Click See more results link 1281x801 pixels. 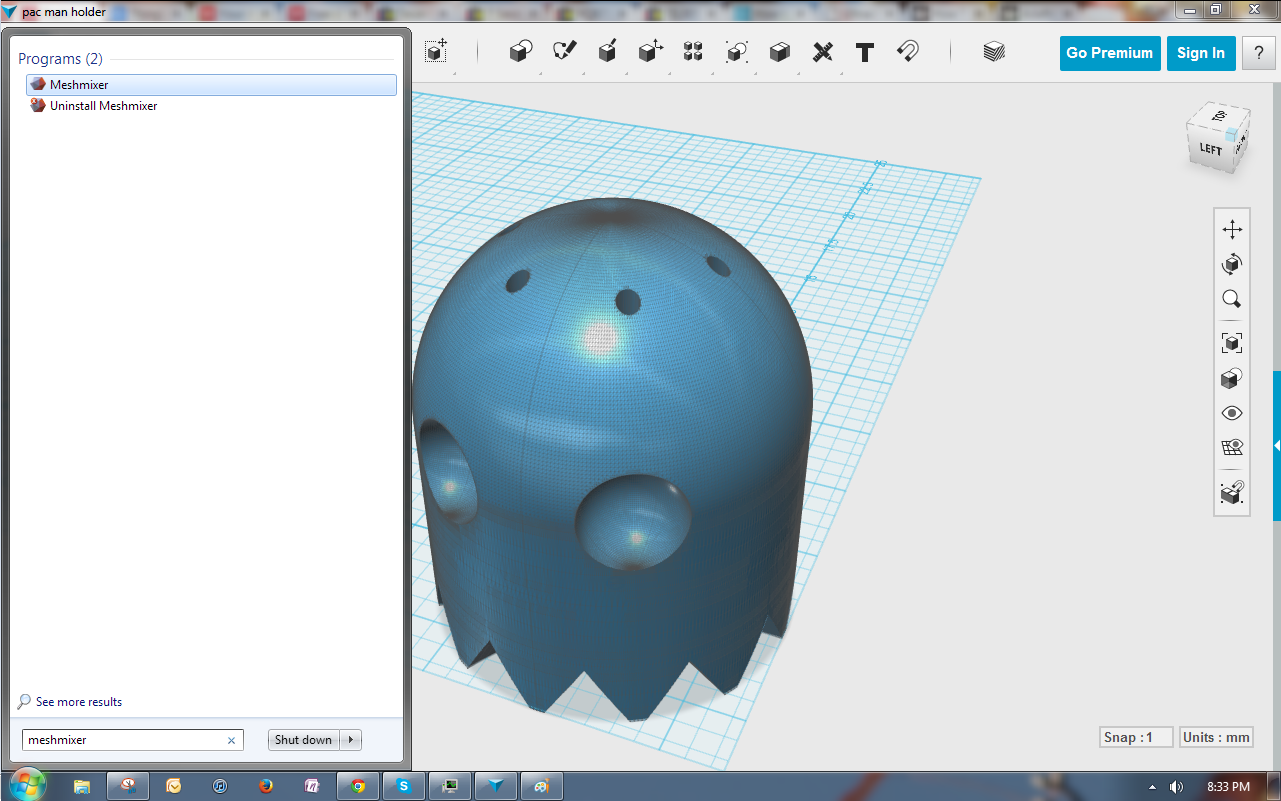coord(78,702)
